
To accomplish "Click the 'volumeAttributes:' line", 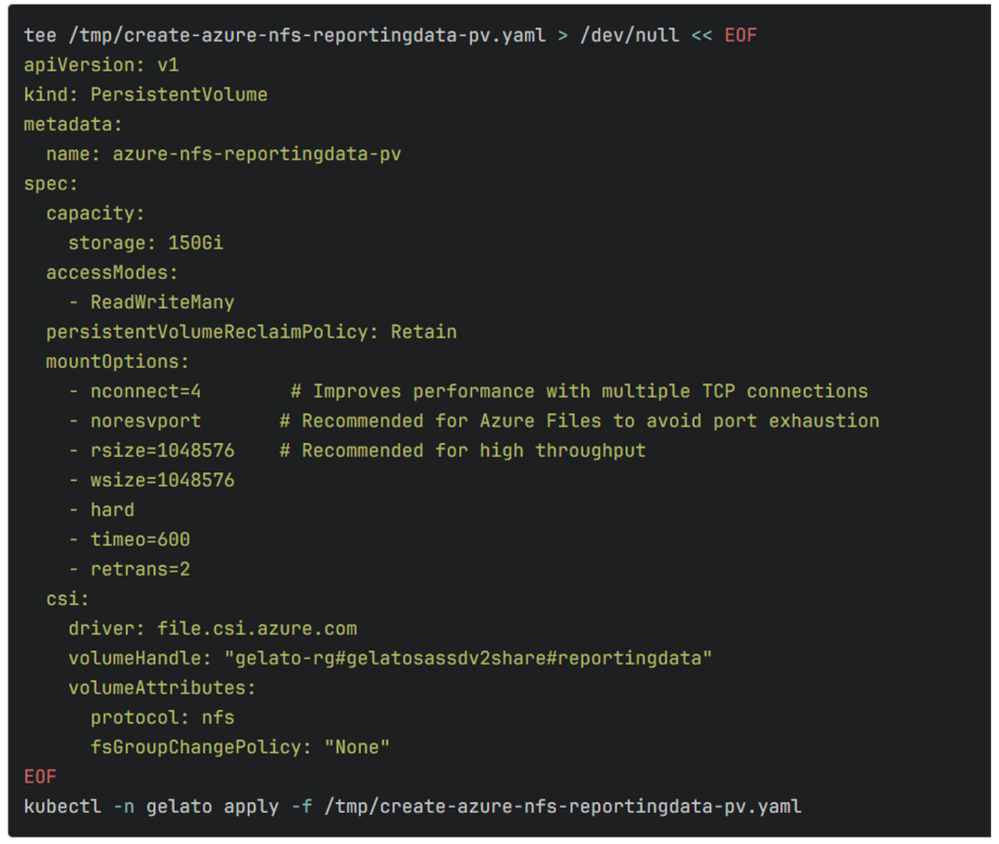I will tap(162, 688).
